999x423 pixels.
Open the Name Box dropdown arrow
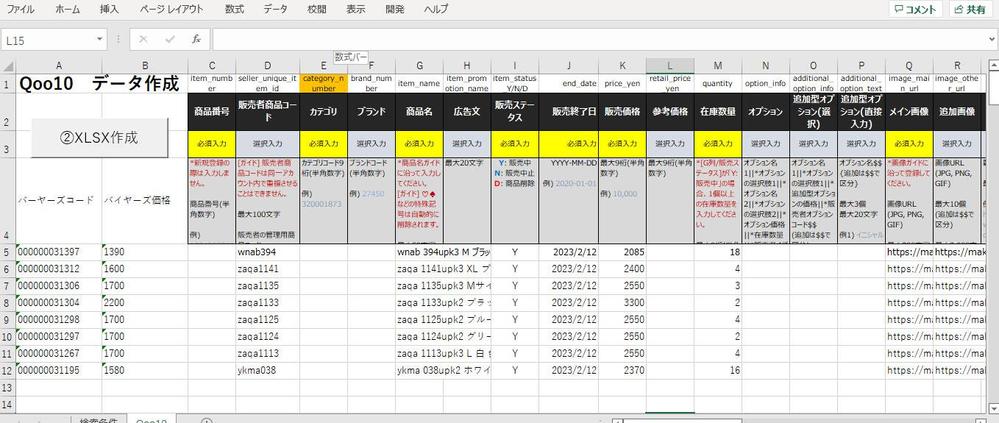point(99,39)
